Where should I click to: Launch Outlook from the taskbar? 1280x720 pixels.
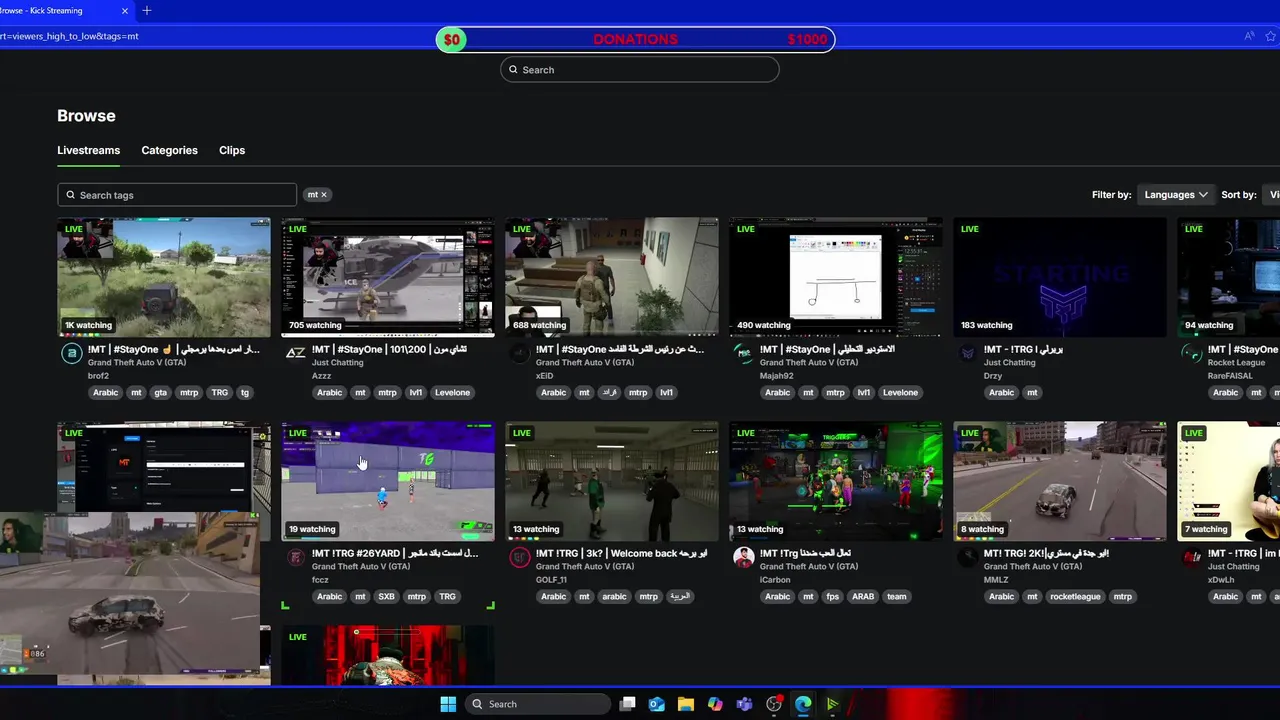[x=657, y=704]
